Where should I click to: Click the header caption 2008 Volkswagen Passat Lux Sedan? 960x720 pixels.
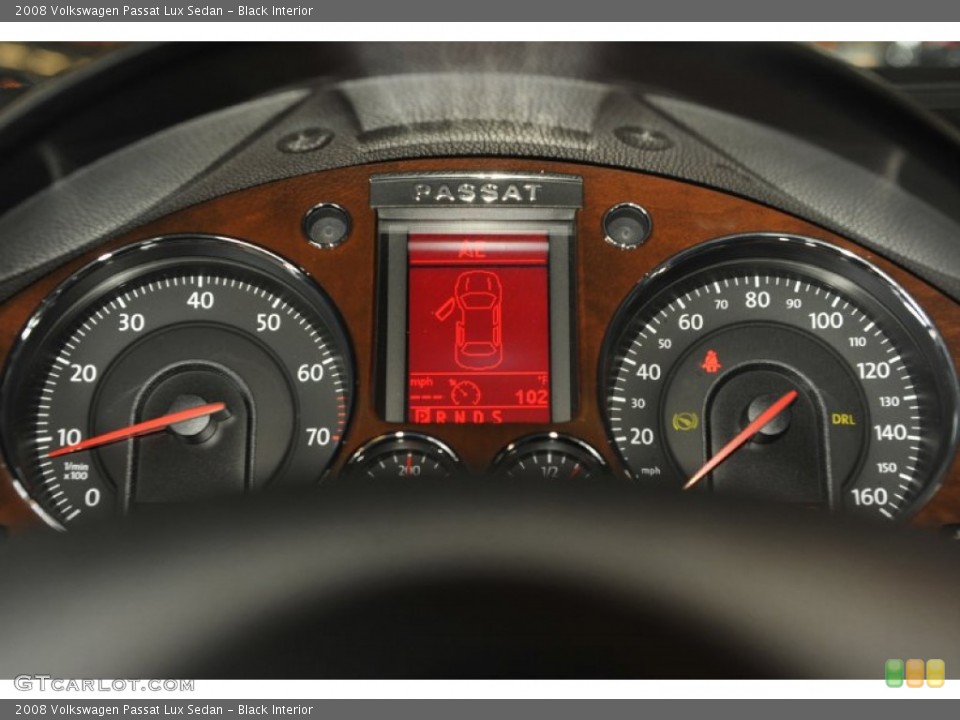point(119,10)
